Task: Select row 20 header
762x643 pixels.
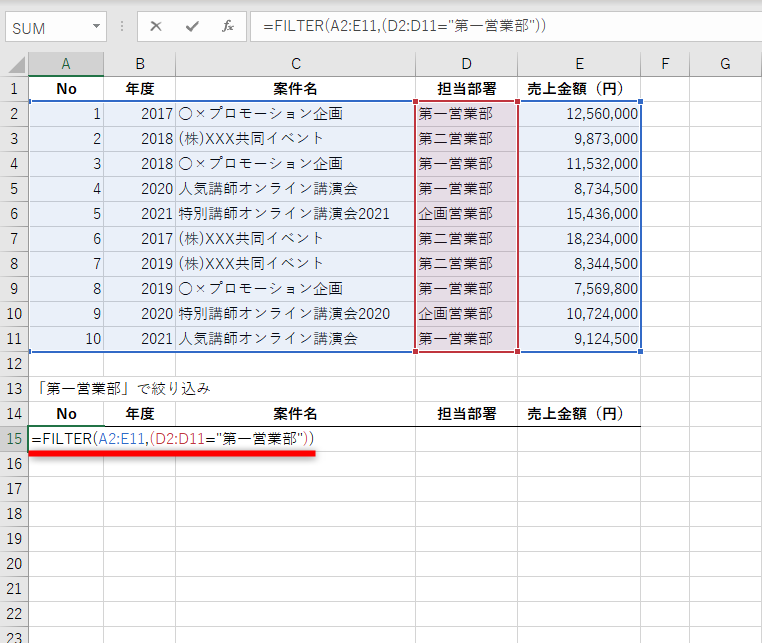Action: coord(14,564)
